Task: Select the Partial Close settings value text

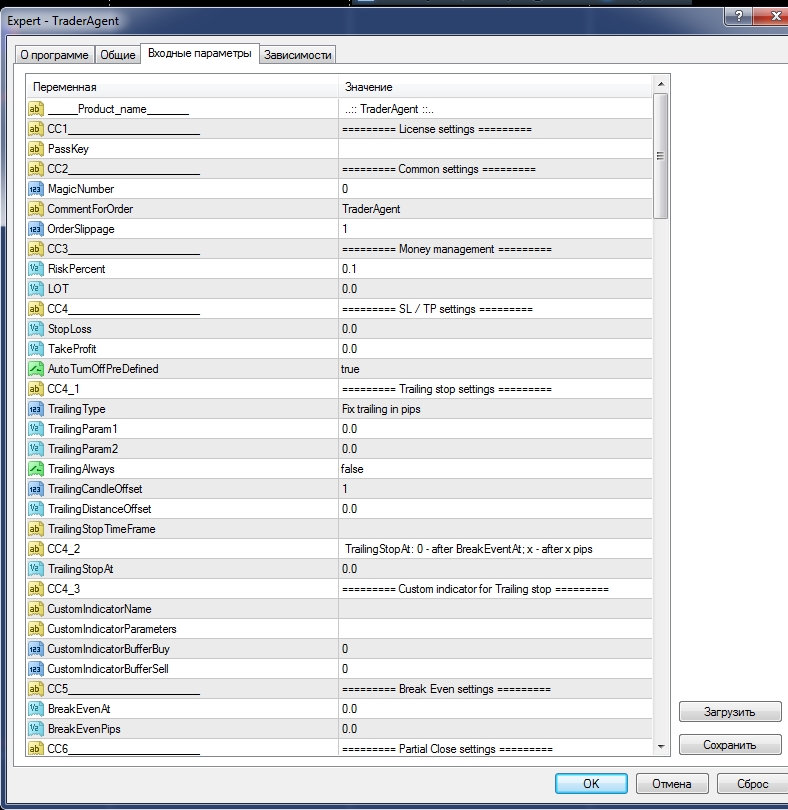Action: point(447,749)
